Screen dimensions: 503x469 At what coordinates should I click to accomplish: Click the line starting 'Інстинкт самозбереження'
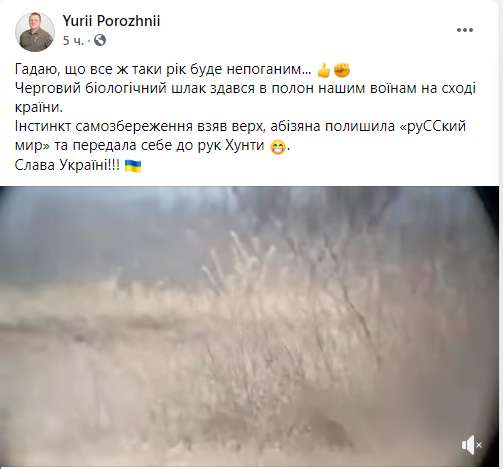(x=240, y=127)
